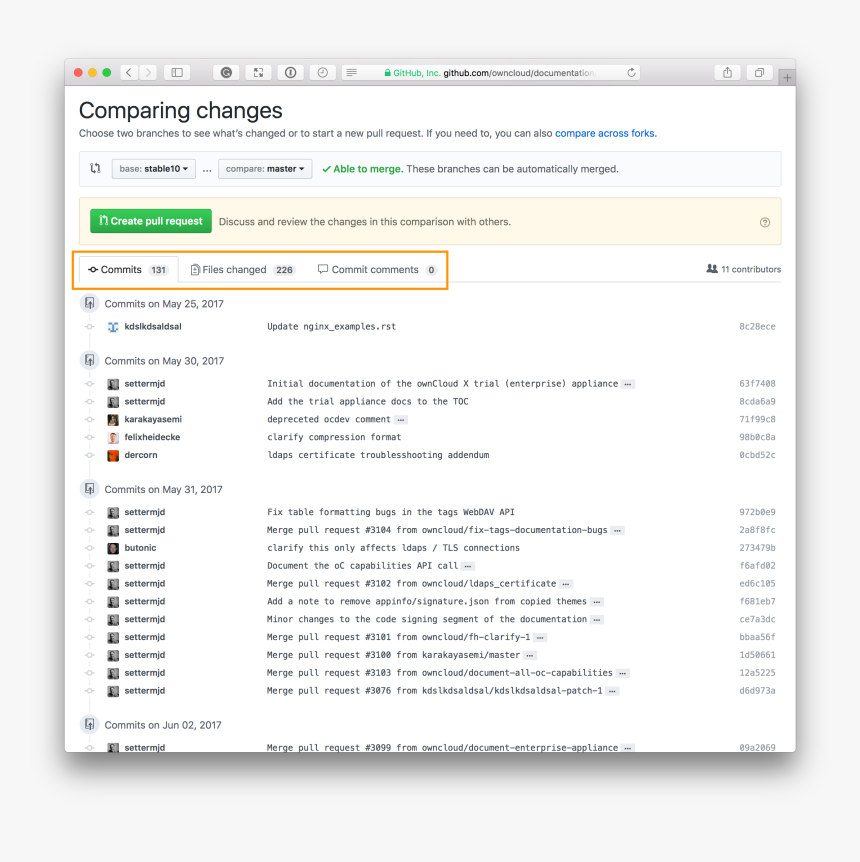
Task: Click the repository icon beside Commits on May 25
Action: (x=89, y=302)
